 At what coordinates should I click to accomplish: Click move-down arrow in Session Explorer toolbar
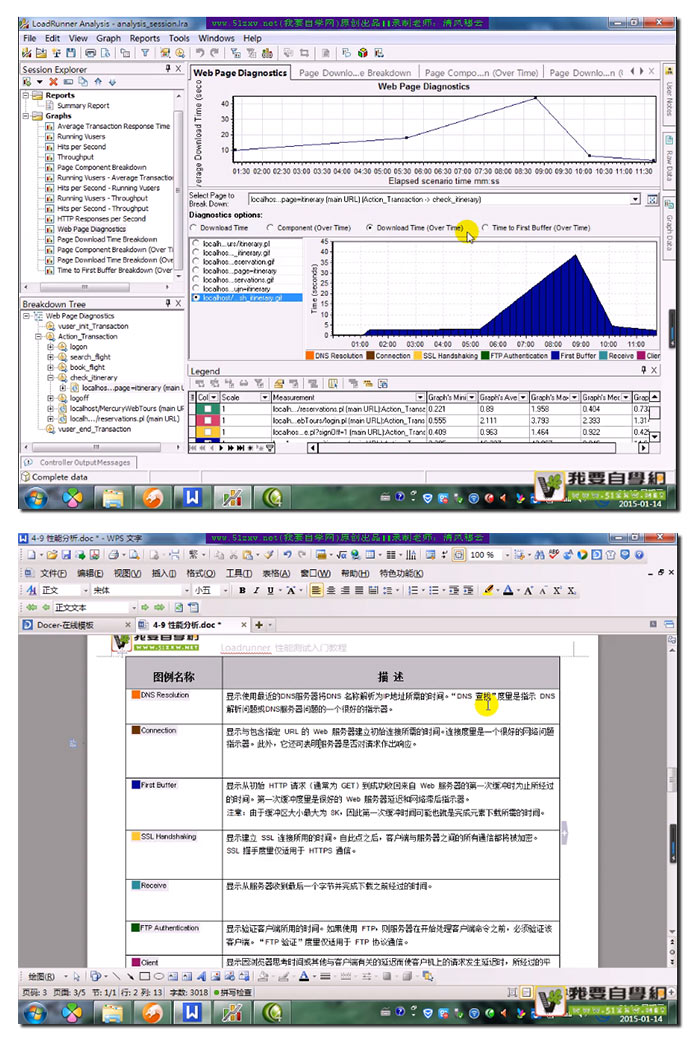tap(112, 82)
